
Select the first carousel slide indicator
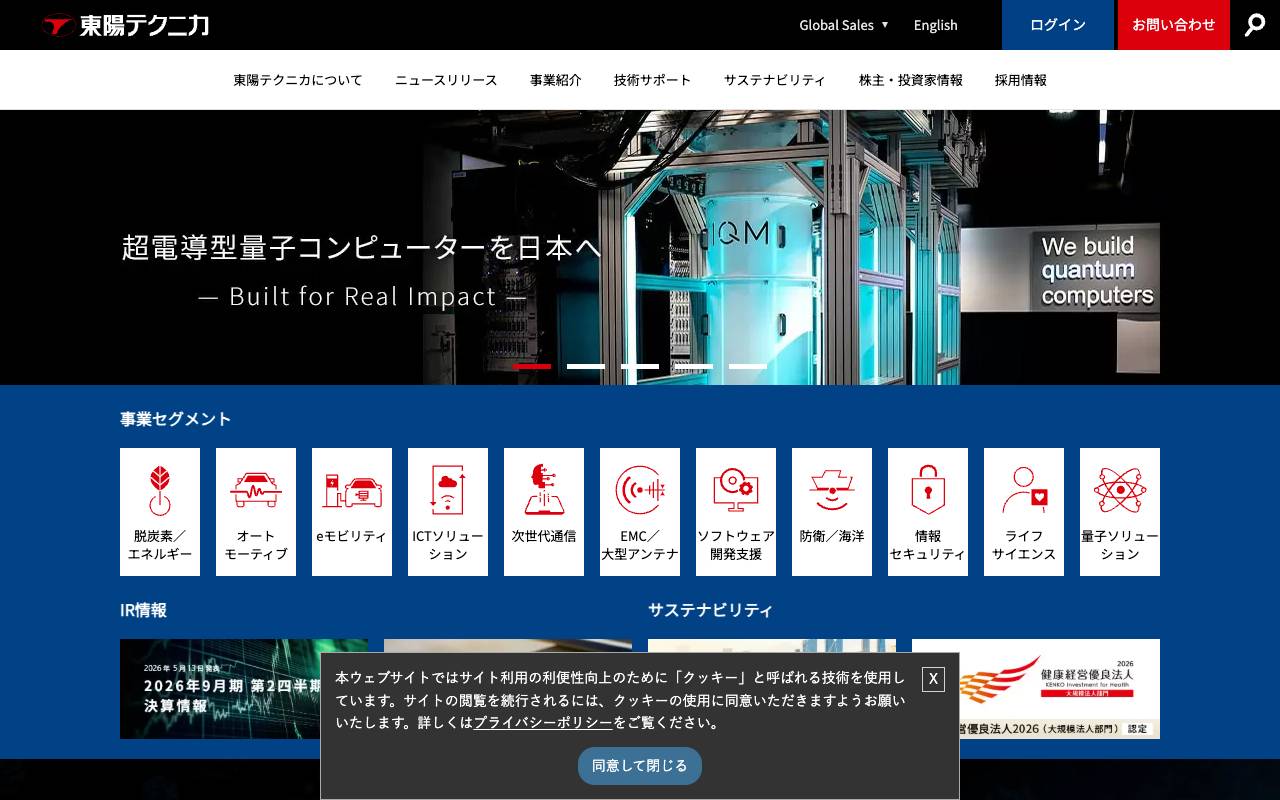[x=532, y=366]
